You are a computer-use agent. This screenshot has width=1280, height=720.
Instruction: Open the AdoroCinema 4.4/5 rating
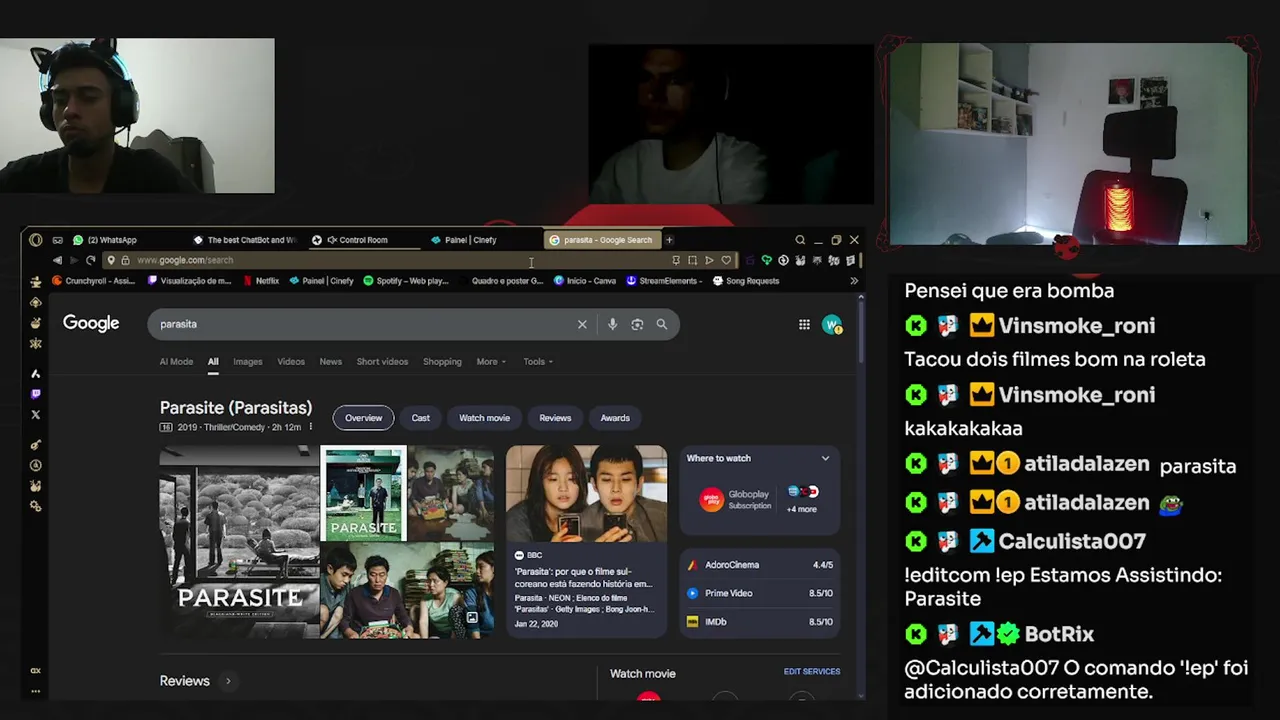pos(760,565)
